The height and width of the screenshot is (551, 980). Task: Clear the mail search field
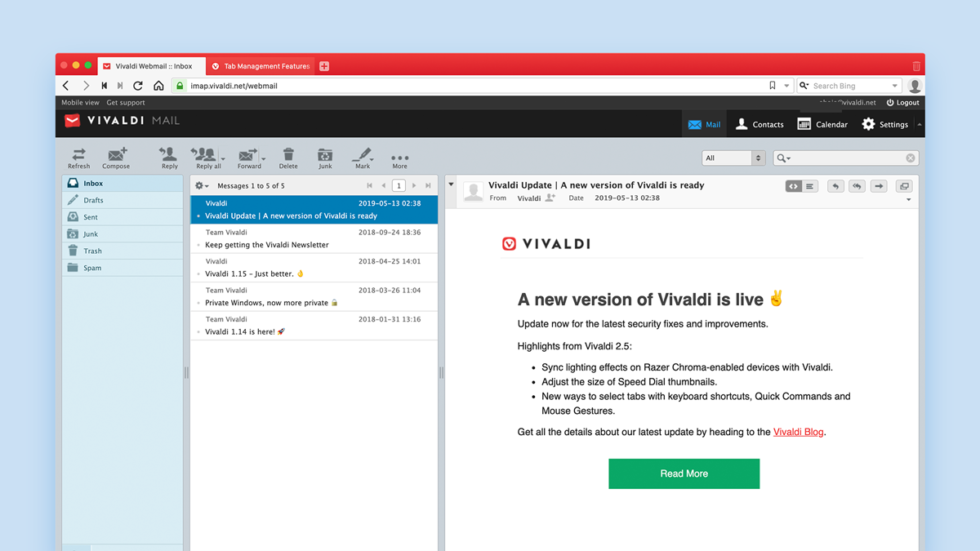click(x=911, y=158)
